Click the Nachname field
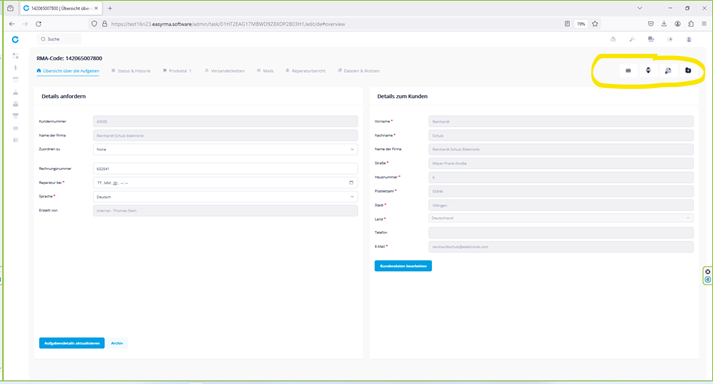This screenshot has width=713, height=384. [x=561, y=136]
